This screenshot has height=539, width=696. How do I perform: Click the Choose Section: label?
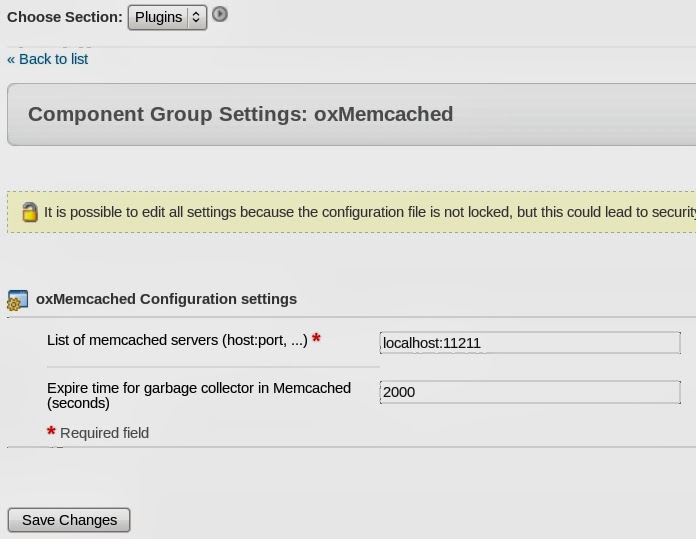click(65, 17)
